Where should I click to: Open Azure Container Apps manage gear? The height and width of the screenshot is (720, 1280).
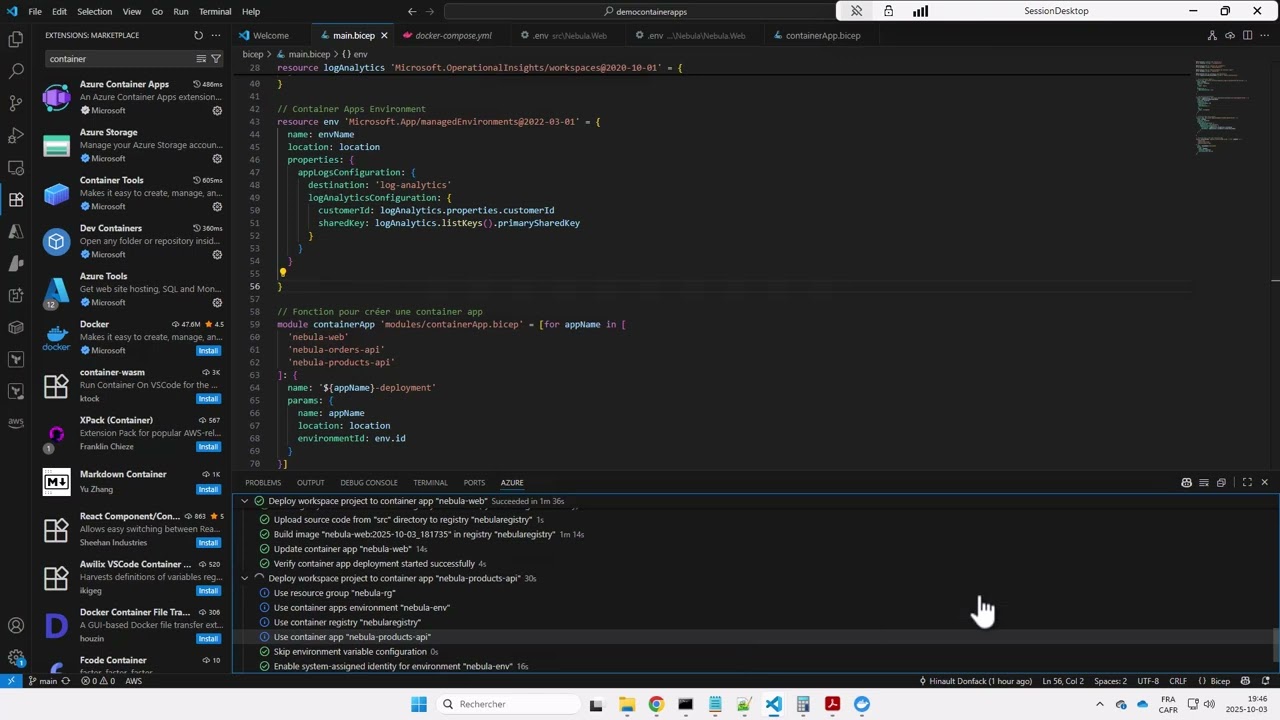pyautogui.click(x=217, y=110)
